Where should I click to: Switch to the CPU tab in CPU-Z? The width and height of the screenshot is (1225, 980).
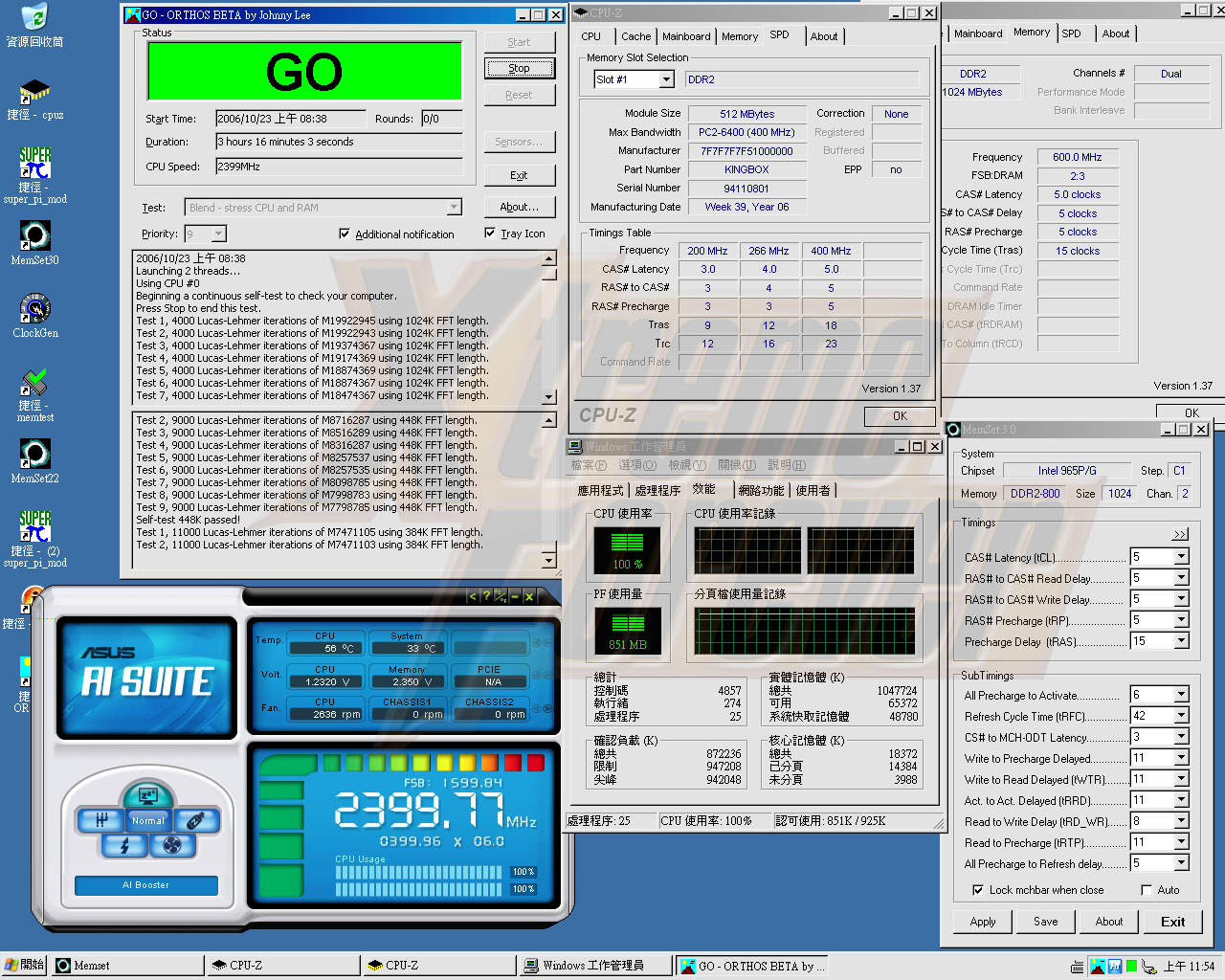[x=591, y=36]
